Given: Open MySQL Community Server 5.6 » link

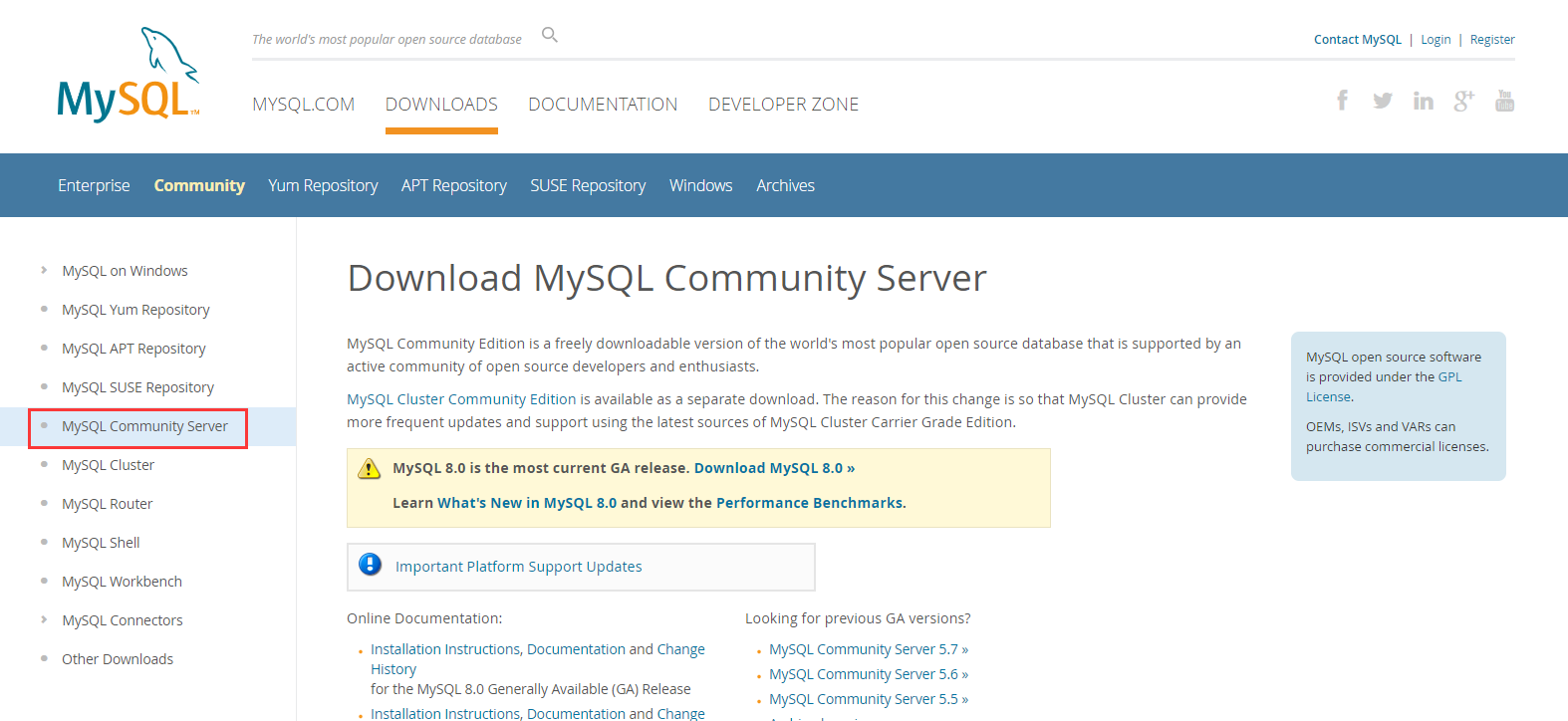Looking at the screenshot, I should tap(869, 674).
